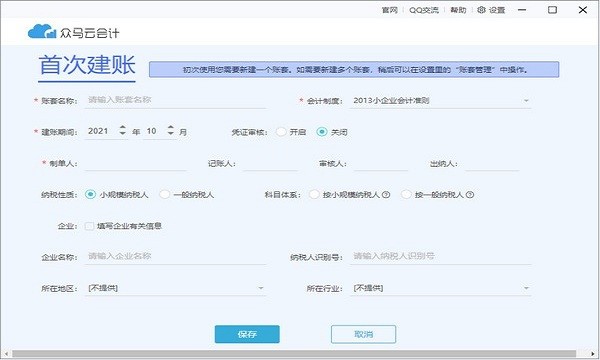Focus the 记账人 input field
The width and height of the screenshot is (600, 360).
(x=271, y=163)
